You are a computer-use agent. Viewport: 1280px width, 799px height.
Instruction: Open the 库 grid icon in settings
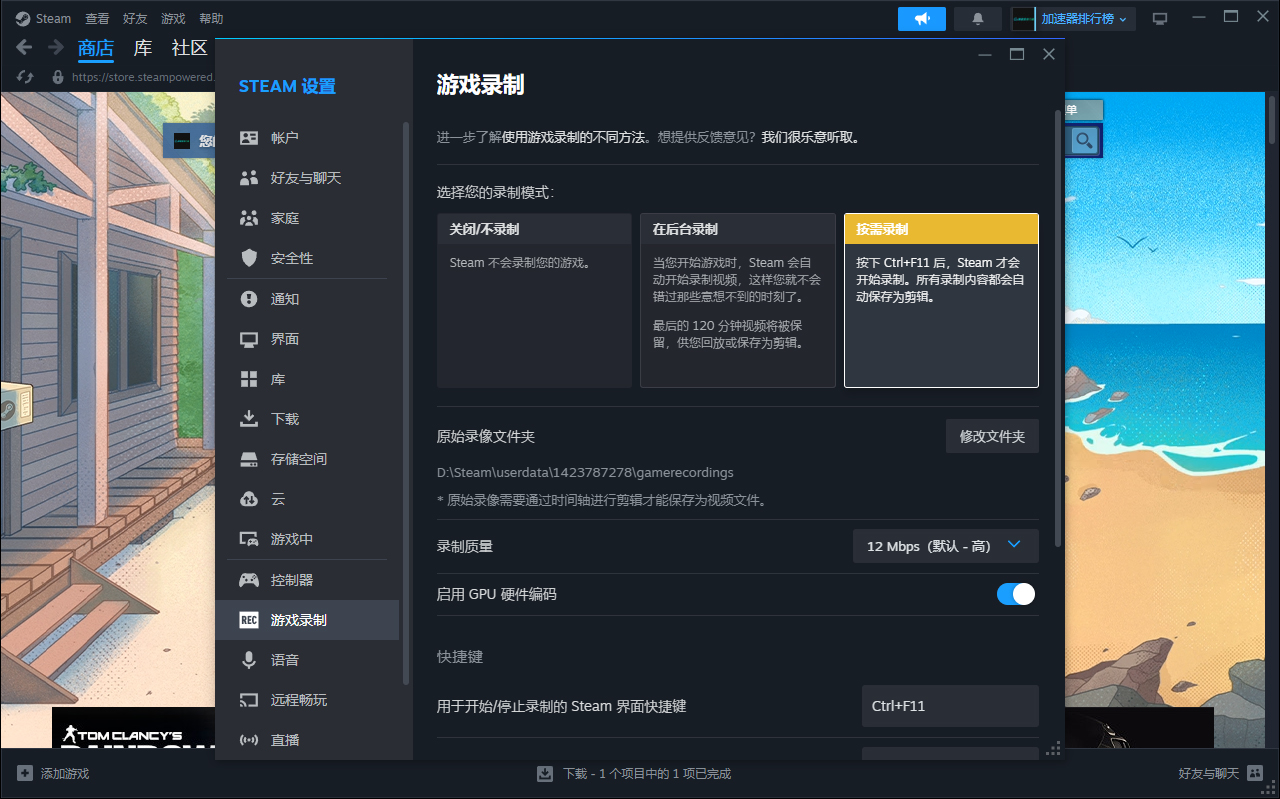tap(249, 380)
